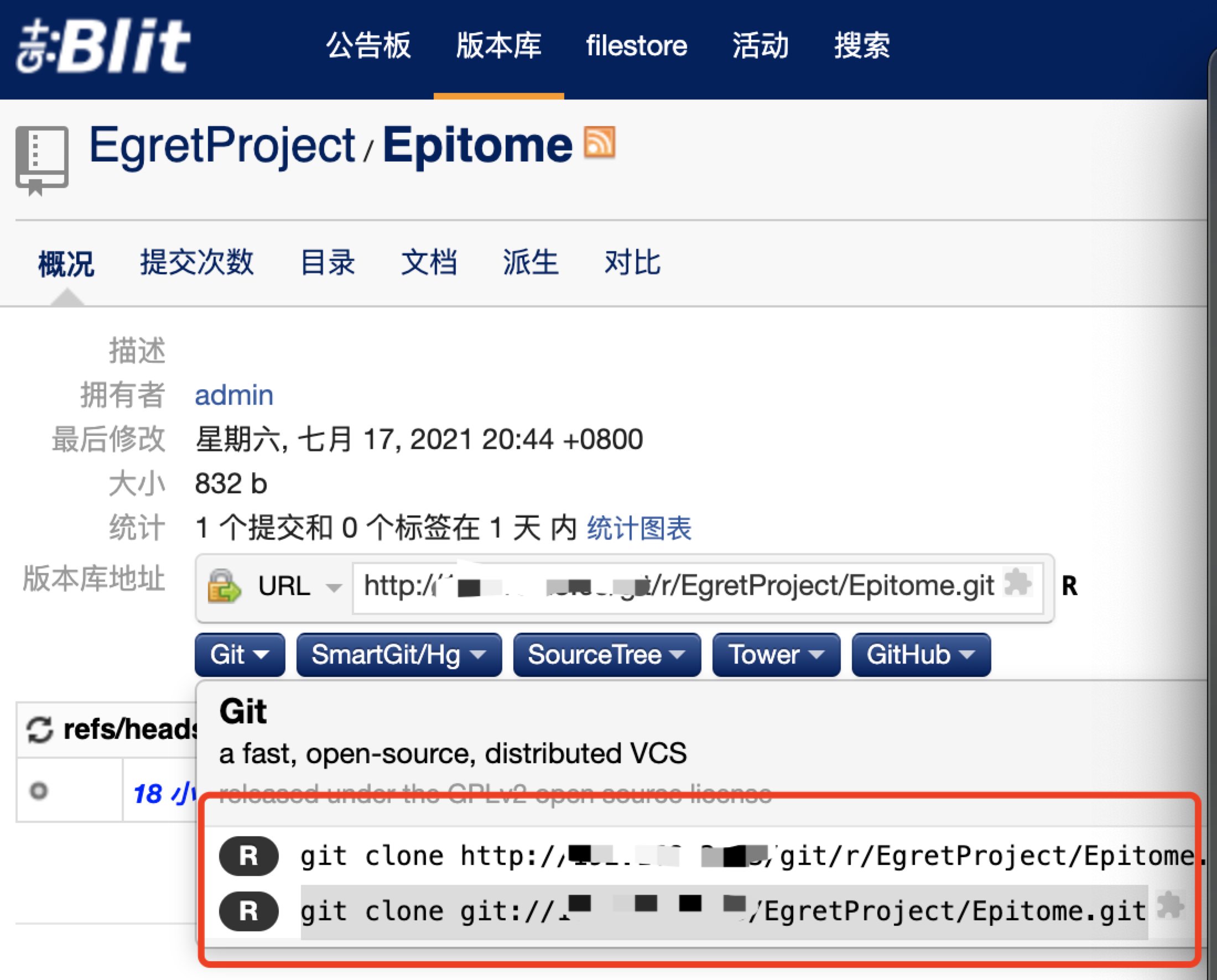Open the Git dropdown button
The width and height of the screenshot is (1217, 980).
[240, 655]
